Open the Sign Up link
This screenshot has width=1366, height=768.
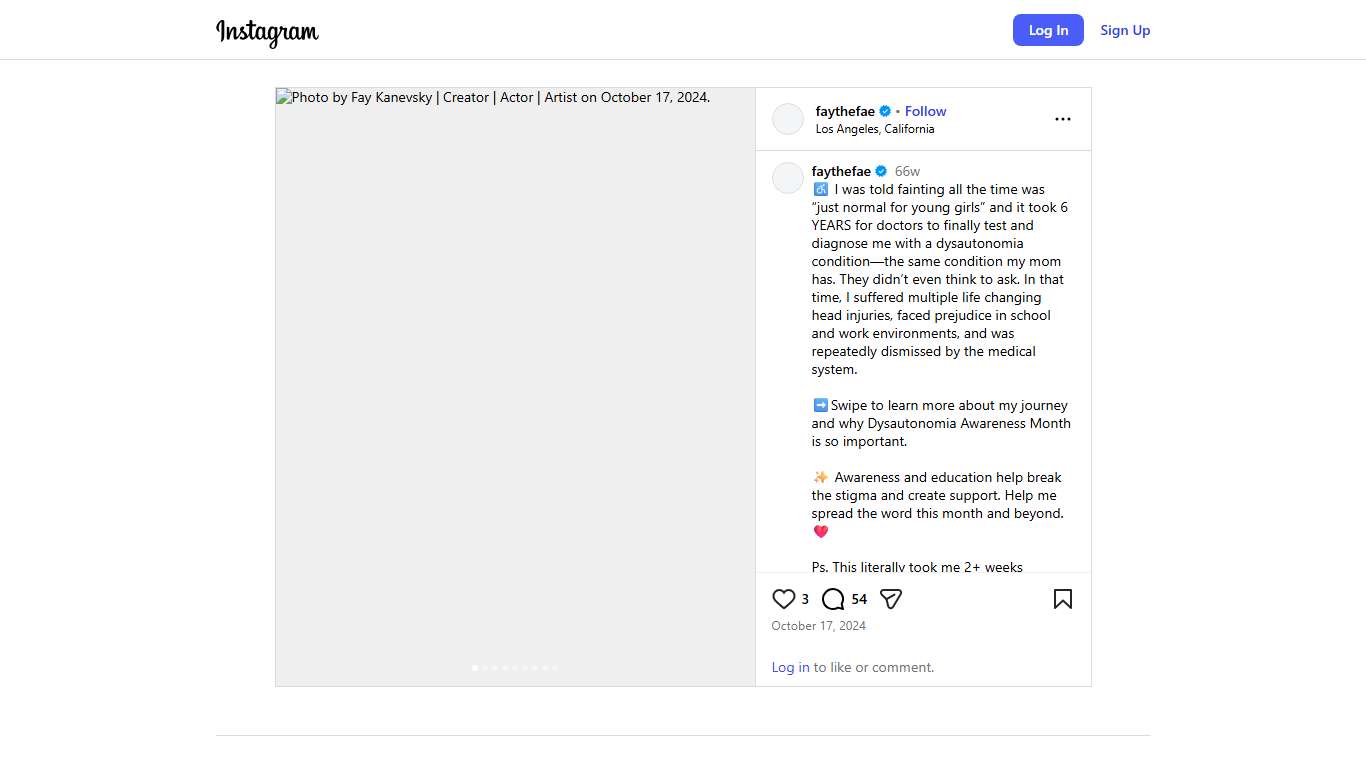click(1125, 30)
